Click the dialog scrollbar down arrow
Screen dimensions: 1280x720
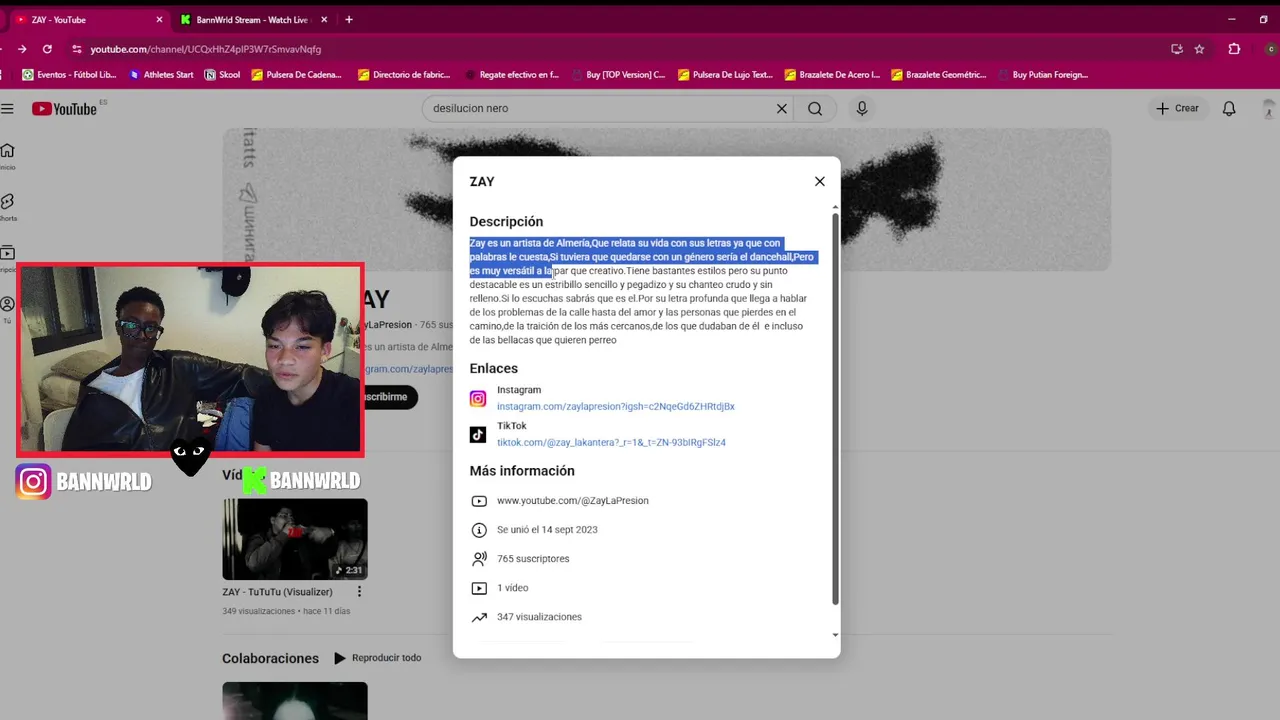[835, 634]
